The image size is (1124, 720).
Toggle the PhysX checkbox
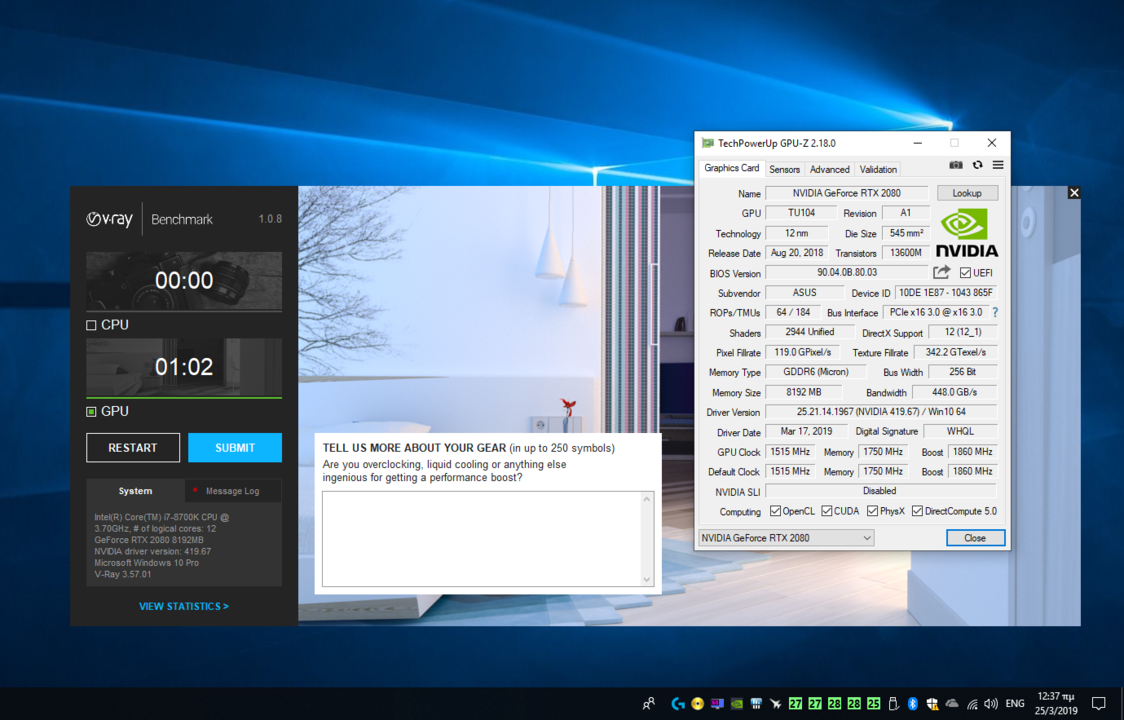(872, 511)
